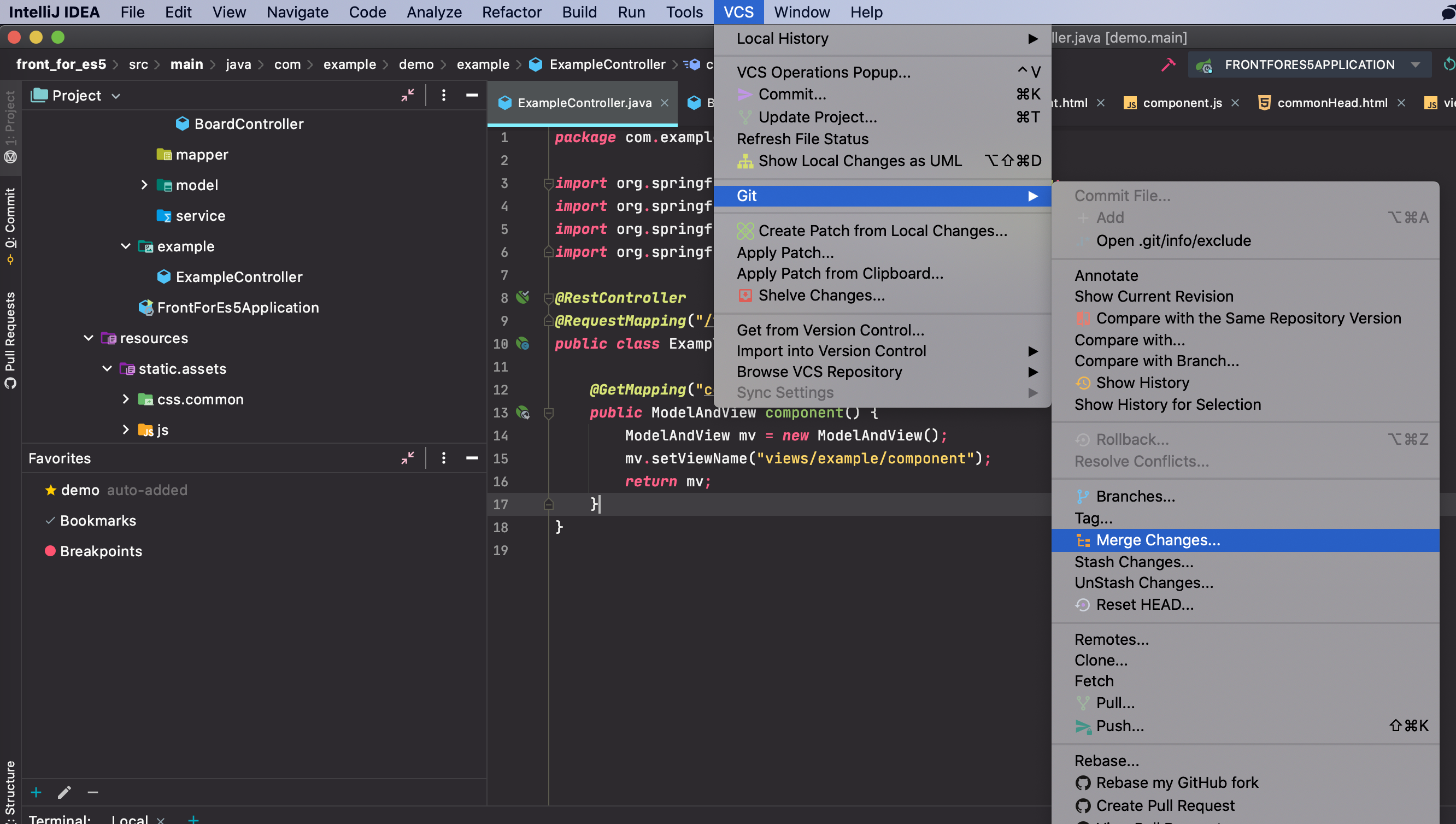Open the Help menu
The height and width of the screenshot is (824, 1456).
coord(866,12)
